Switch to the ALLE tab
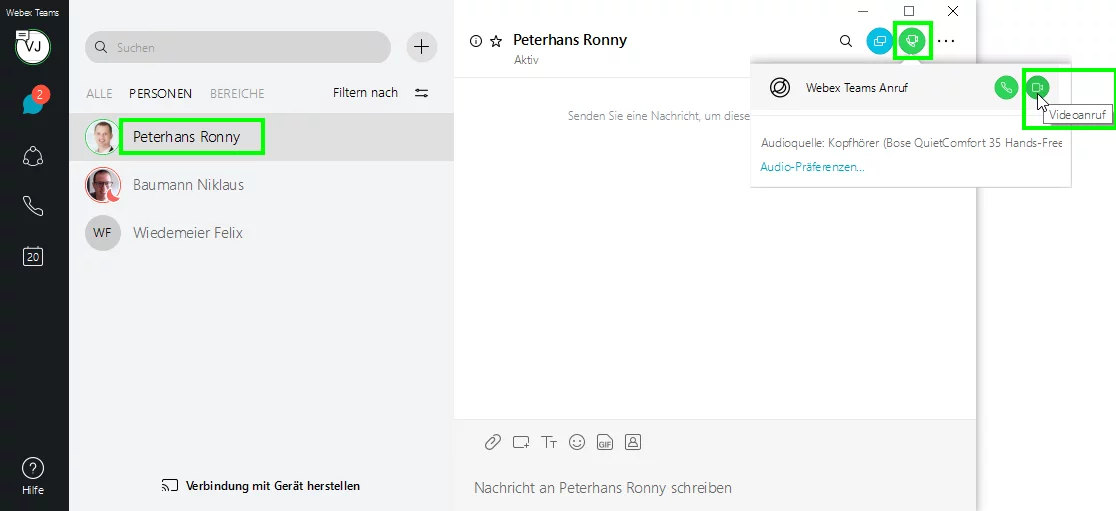Image resolution: width=1116 pixels, height=511 pixels. coord(99,93)
